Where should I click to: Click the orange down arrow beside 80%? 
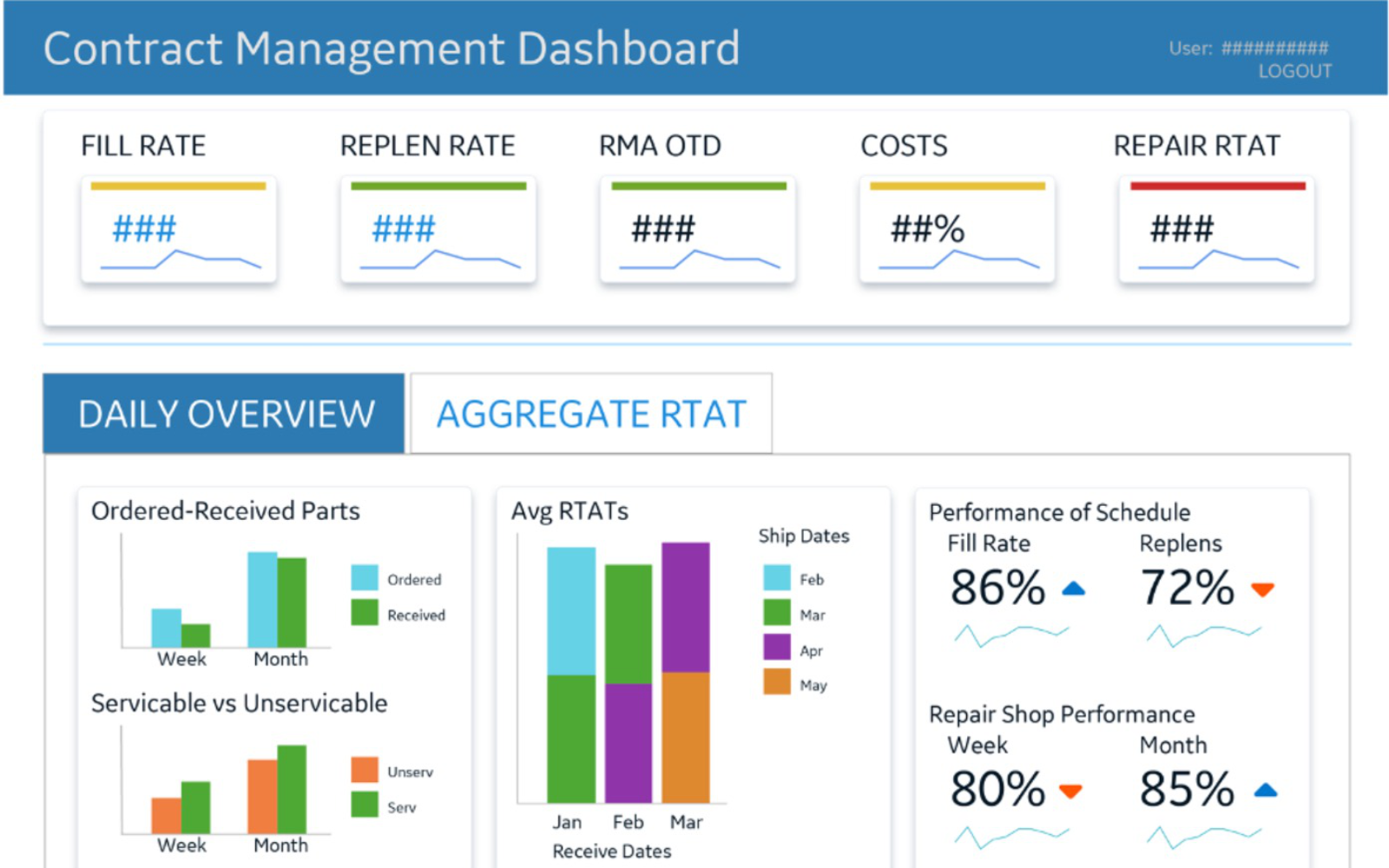[1071, 791]
